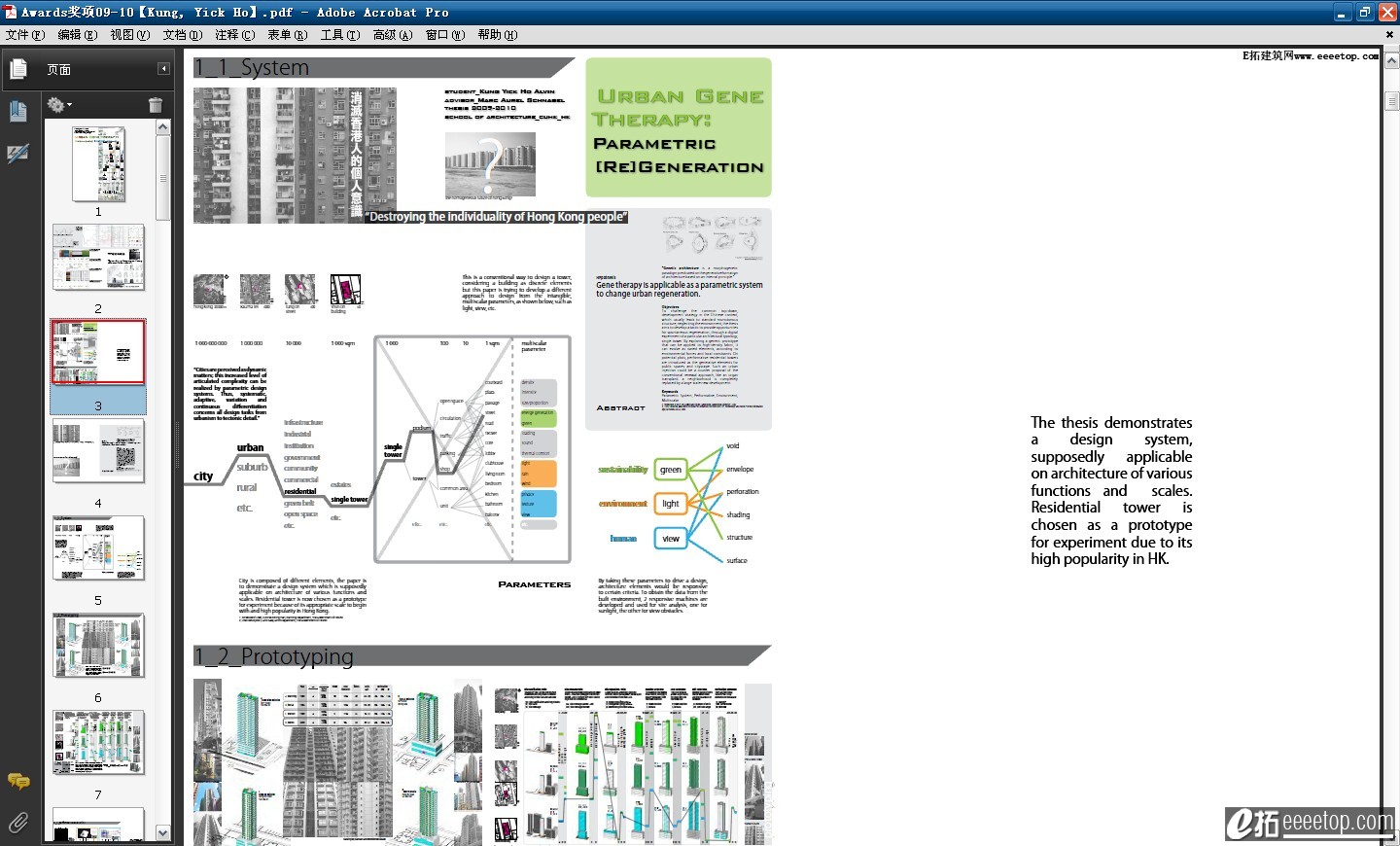Screen dimensions: 1400x846
Task: Select page 5 thumbnail
Action: pyautogui.click(x=98, y=548)
